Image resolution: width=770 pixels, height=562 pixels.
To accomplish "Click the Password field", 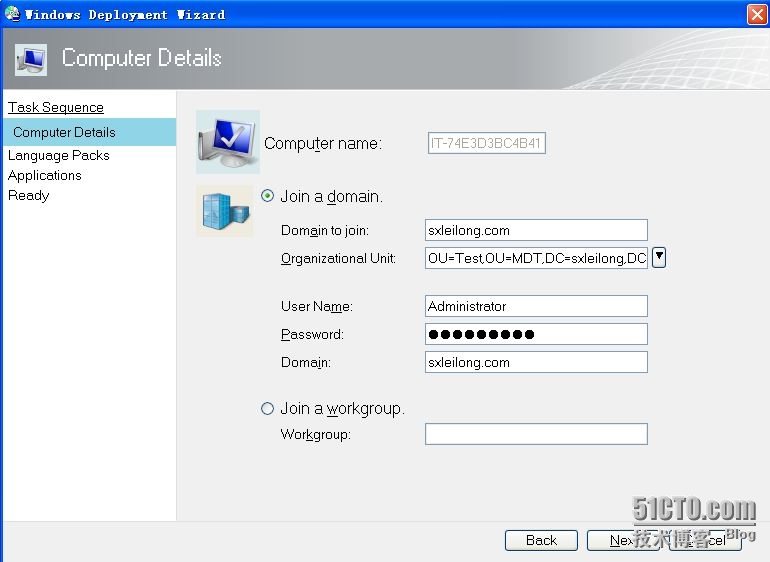I will tap(536, 334).
